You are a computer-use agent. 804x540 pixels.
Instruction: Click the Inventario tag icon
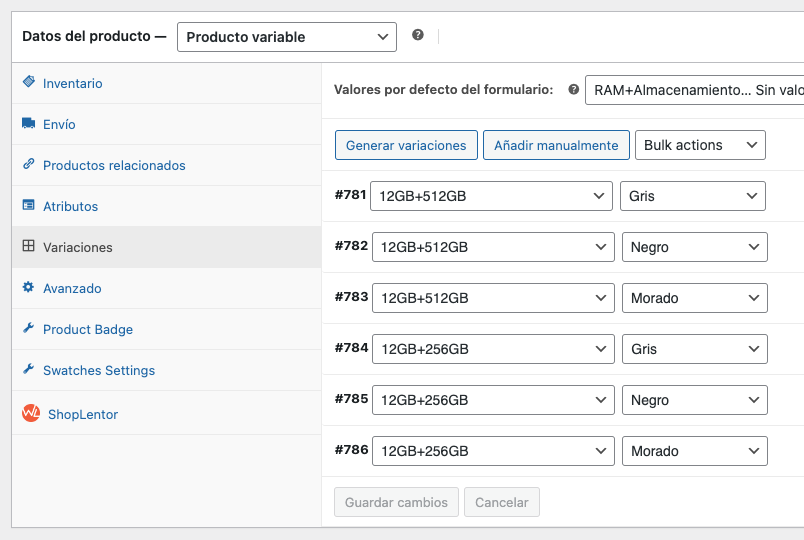click(29, 83)
